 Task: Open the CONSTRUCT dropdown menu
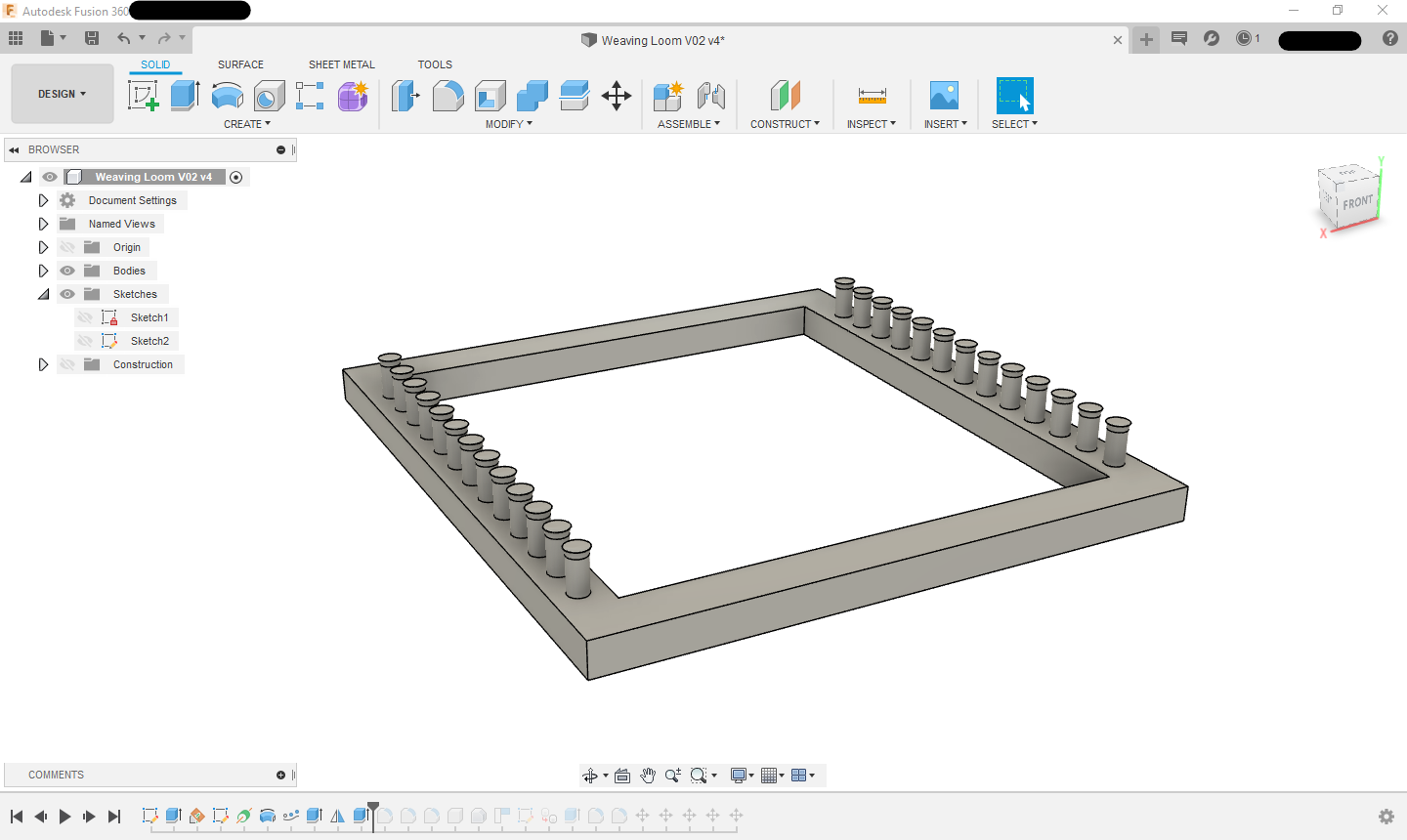(785, 124)
